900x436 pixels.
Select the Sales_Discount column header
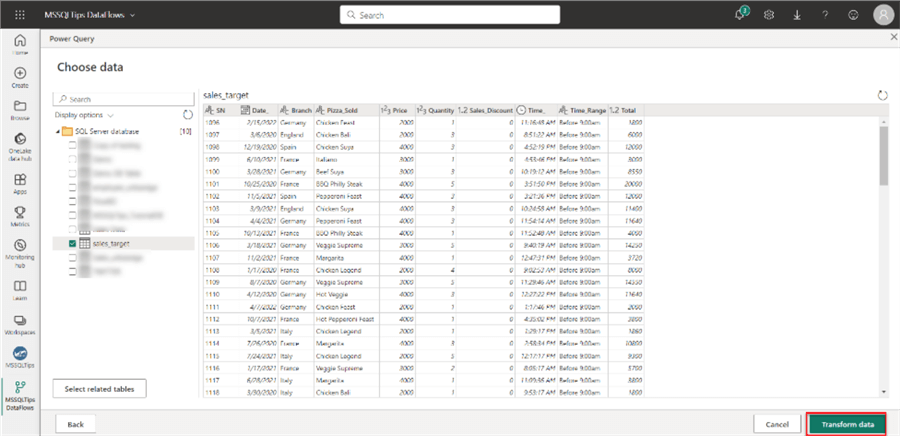coord(485,110)
